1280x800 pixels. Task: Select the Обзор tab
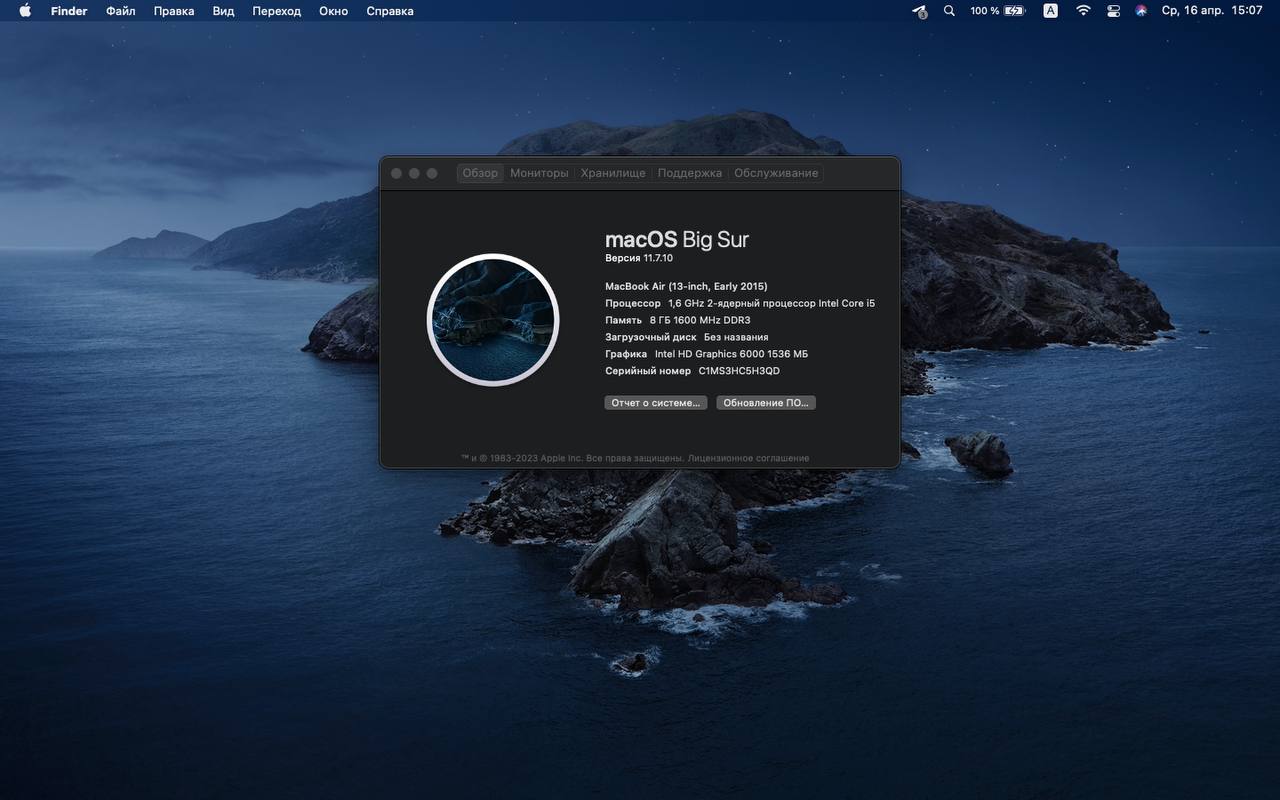click(x=480, y=173)
